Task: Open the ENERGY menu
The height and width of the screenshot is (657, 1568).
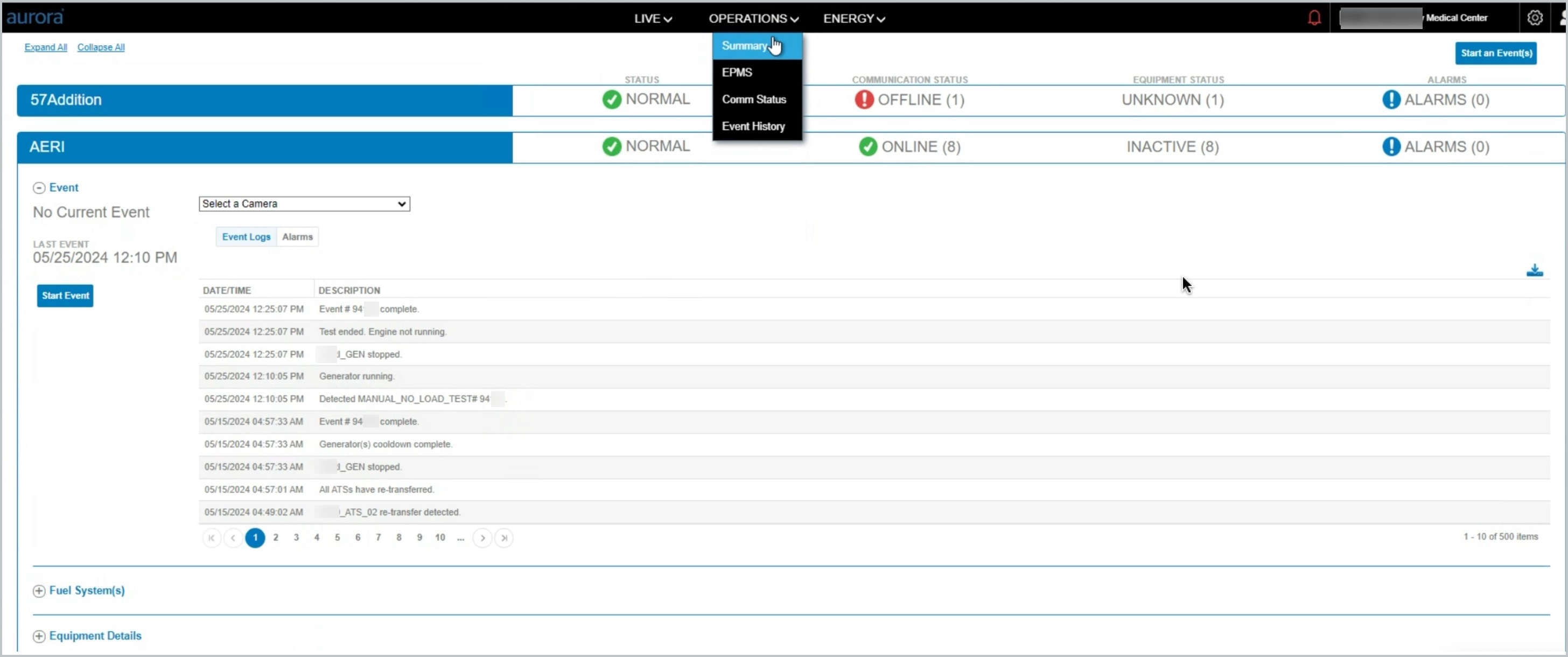Action: 853,19
